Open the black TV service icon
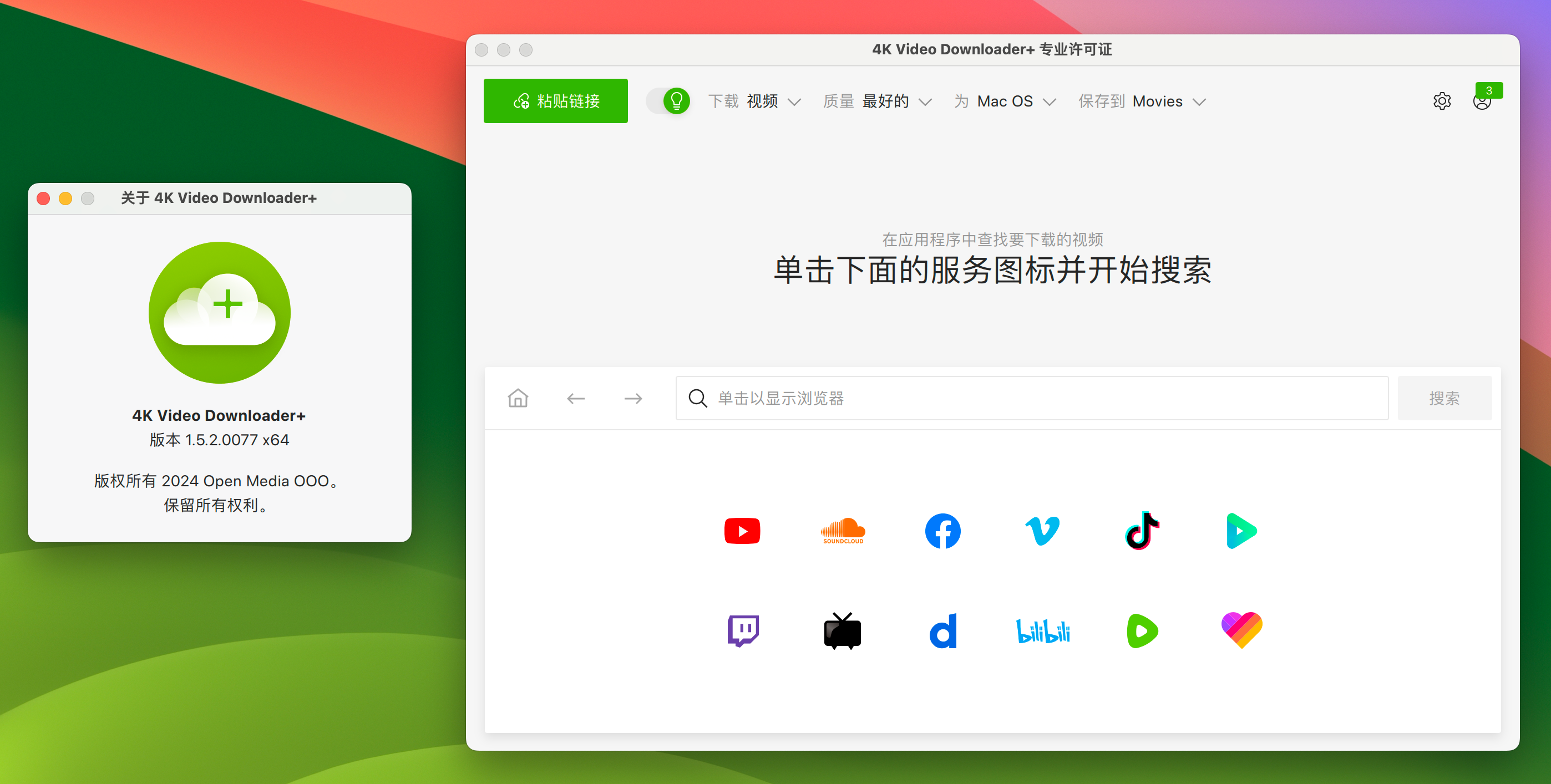The height and width of the screenshot is (784, 1551). coord(842,630)
